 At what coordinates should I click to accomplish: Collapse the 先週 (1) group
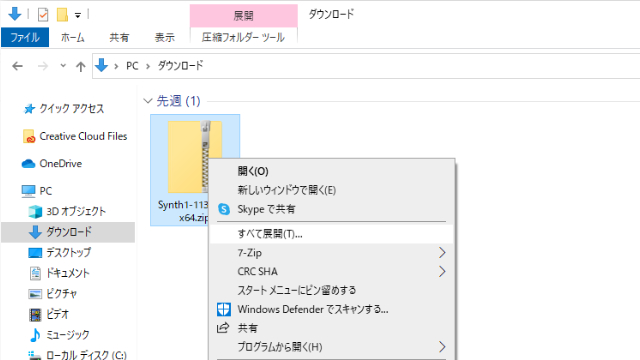click(x=148, y=101)
